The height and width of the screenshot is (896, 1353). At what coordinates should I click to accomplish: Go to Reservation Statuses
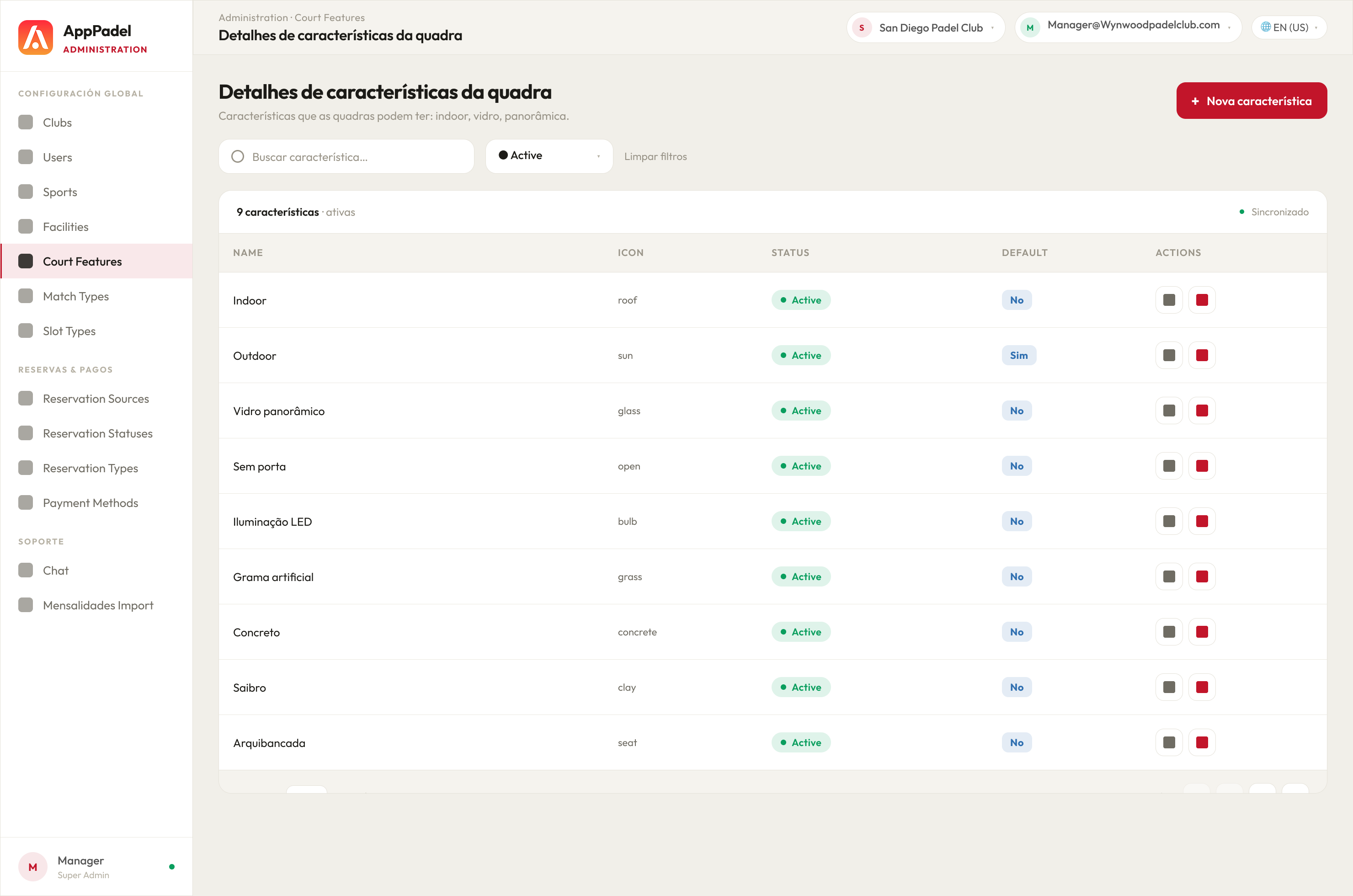tap(96, 433)
